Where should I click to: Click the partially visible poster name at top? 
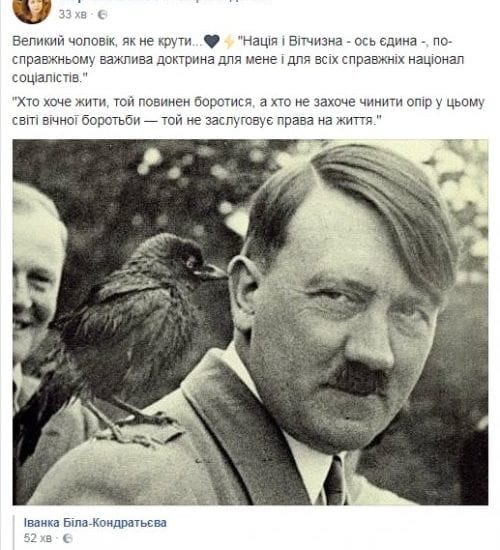point(165,1)
